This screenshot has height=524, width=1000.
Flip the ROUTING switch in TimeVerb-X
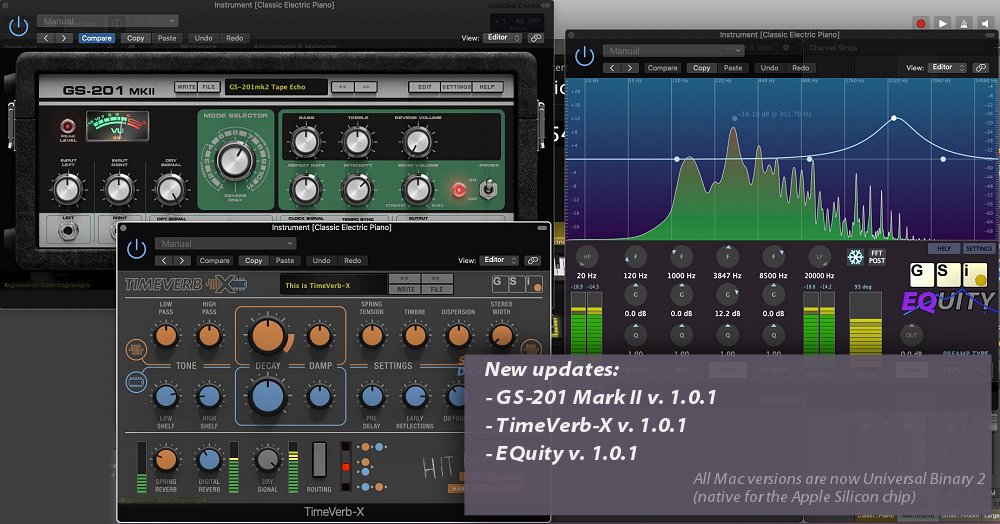pos(319,460)
